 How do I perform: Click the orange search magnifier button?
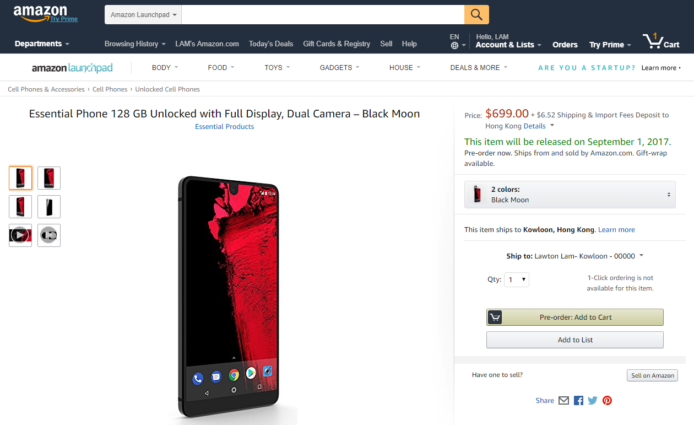tap(477, 14)
